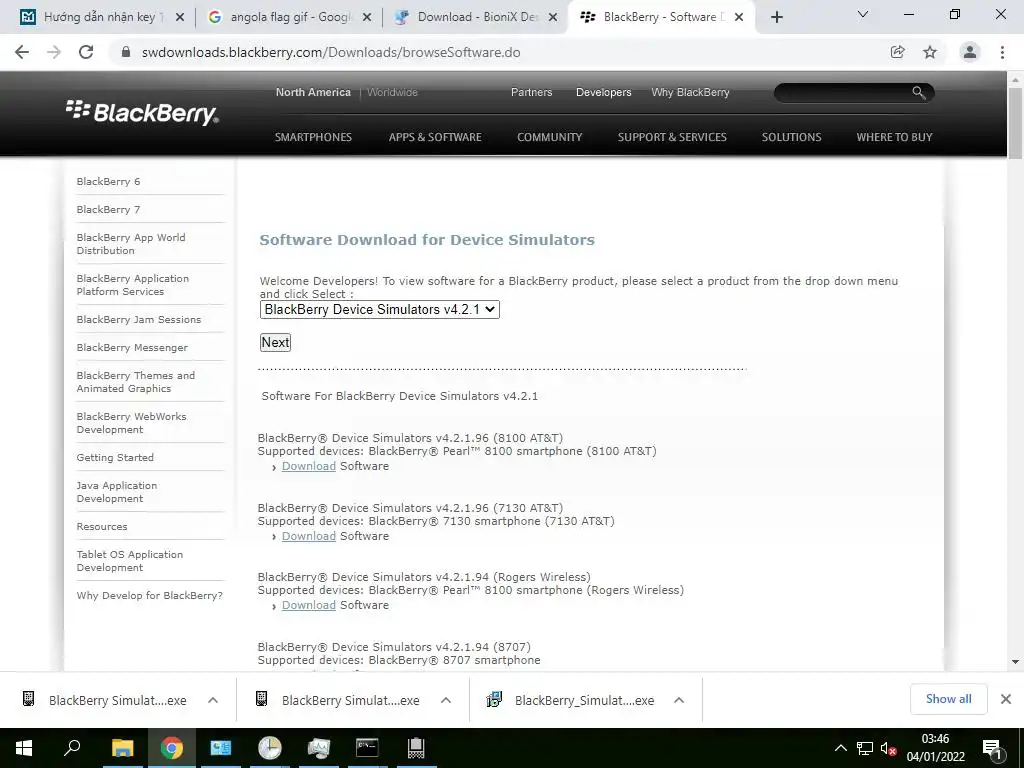Open Tablet OS Application Development link
Viewport: 1024px width, 768px height.
point(130,561)
